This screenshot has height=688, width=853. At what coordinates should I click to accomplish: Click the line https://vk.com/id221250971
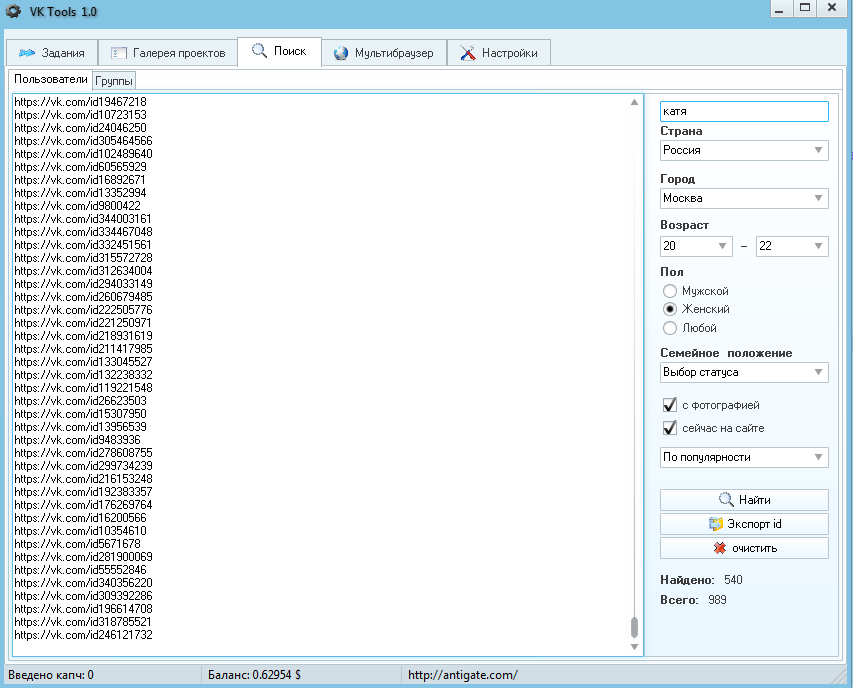(83, 323)
